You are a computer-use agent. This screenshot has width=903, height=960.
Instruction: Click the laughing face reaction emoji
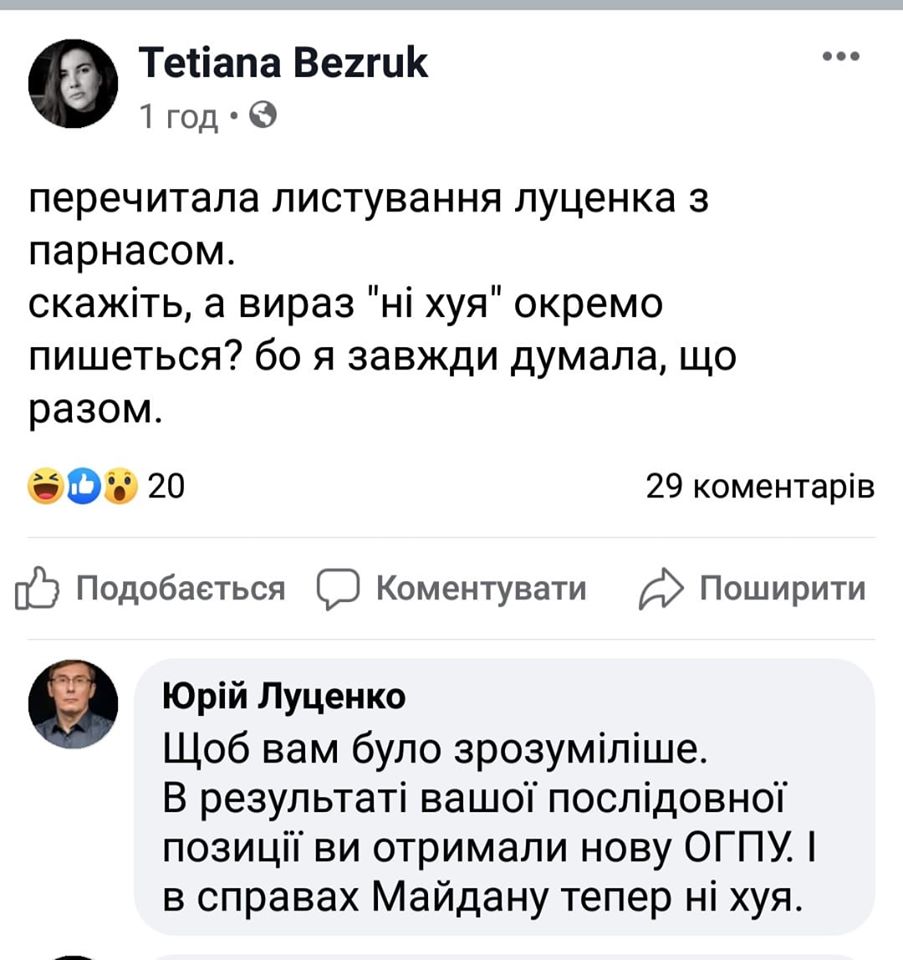[x=47, y=487]
